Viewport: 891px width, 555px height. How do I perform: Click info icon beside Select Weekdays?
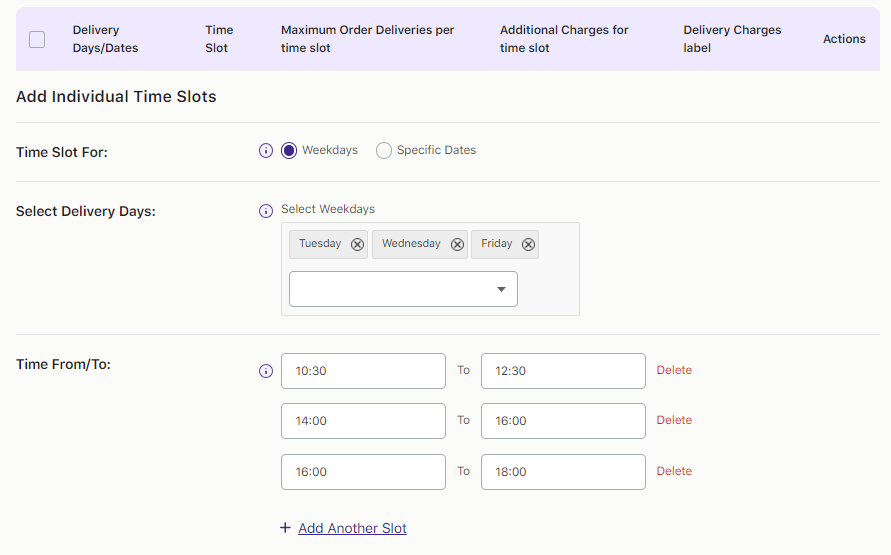pos(266,211)
